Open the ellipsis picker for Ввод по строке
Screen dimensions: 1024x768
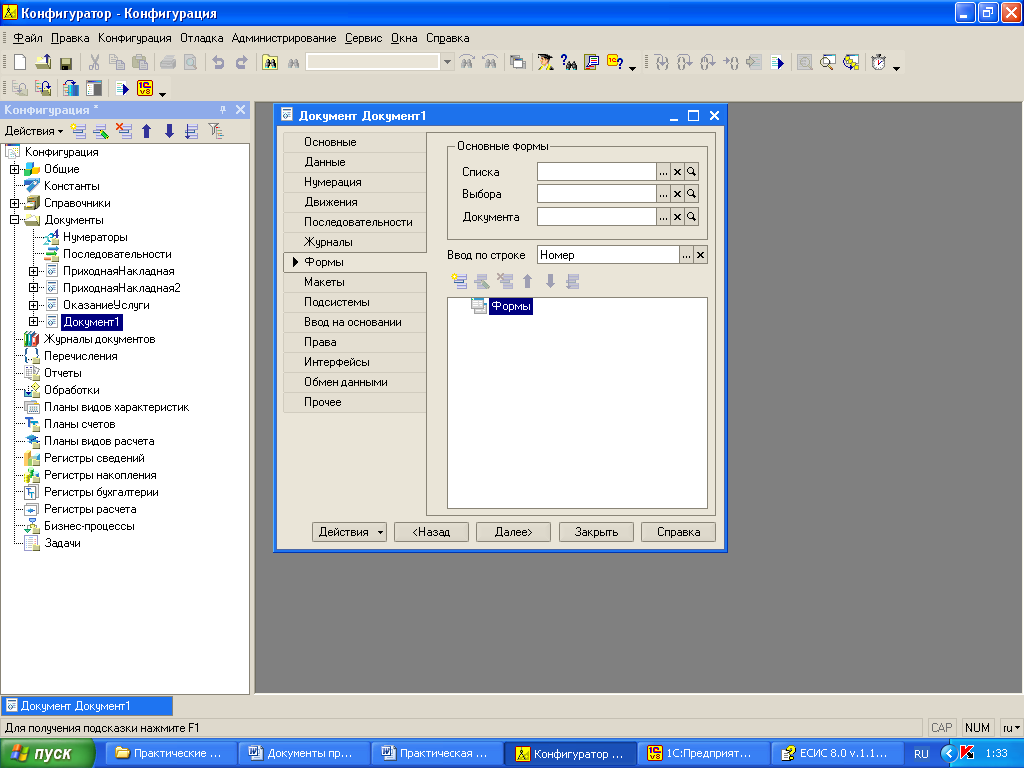[686, 255]
